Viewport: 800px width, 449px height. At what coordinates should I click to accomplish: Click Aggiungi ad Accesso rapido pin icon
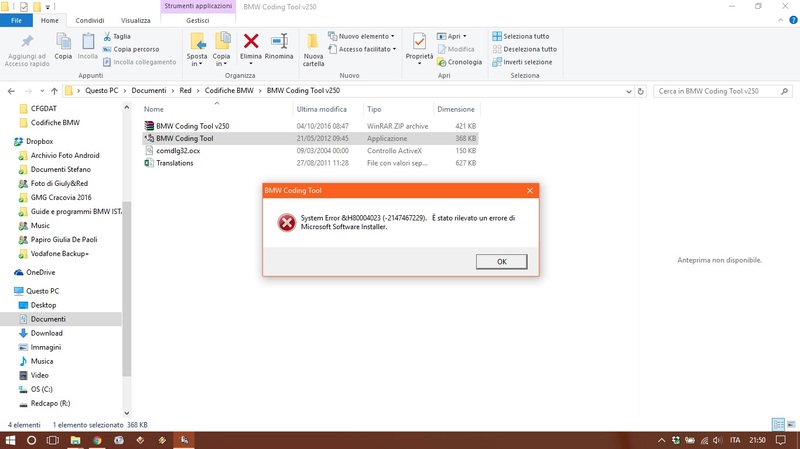[27, 42]
